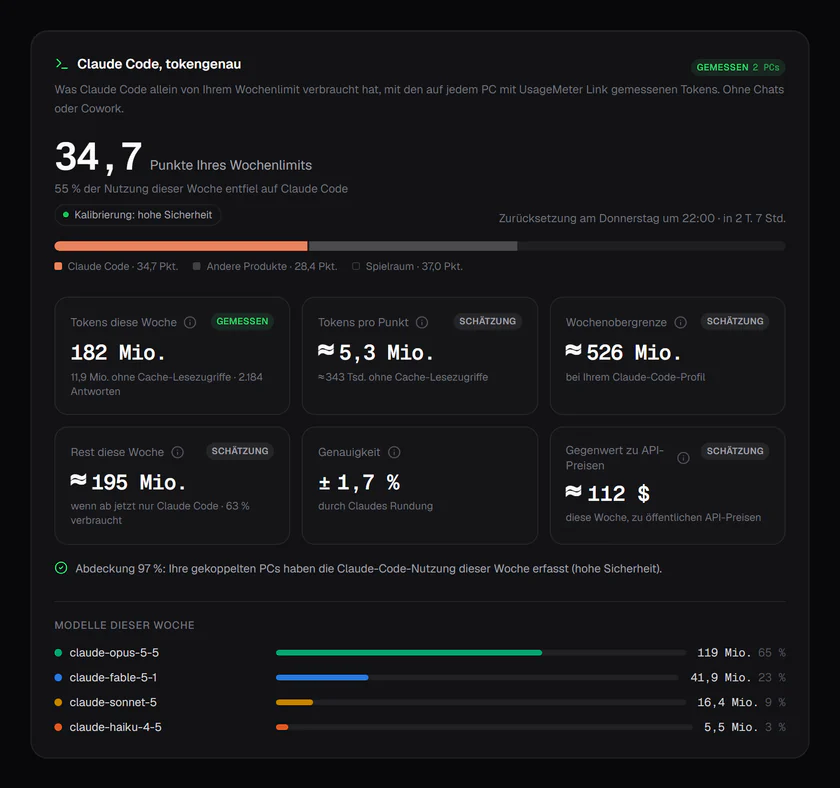
Task: Click the Claude Code, tokengenau heading
Action: coord(159,64)
